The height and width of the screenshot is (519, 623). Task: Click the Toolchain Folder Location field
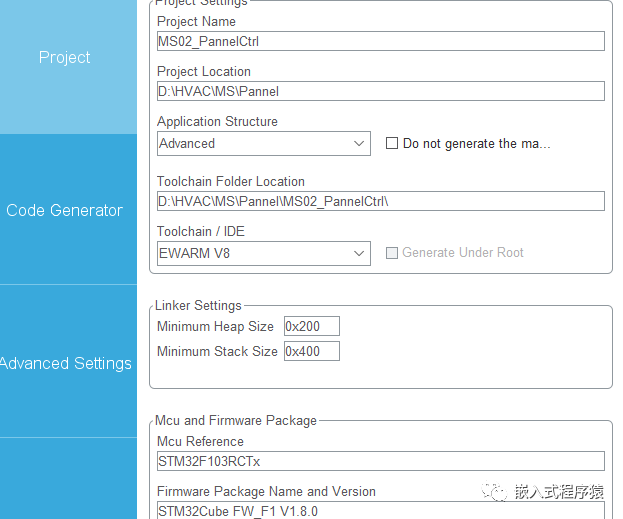pos(380,201)
